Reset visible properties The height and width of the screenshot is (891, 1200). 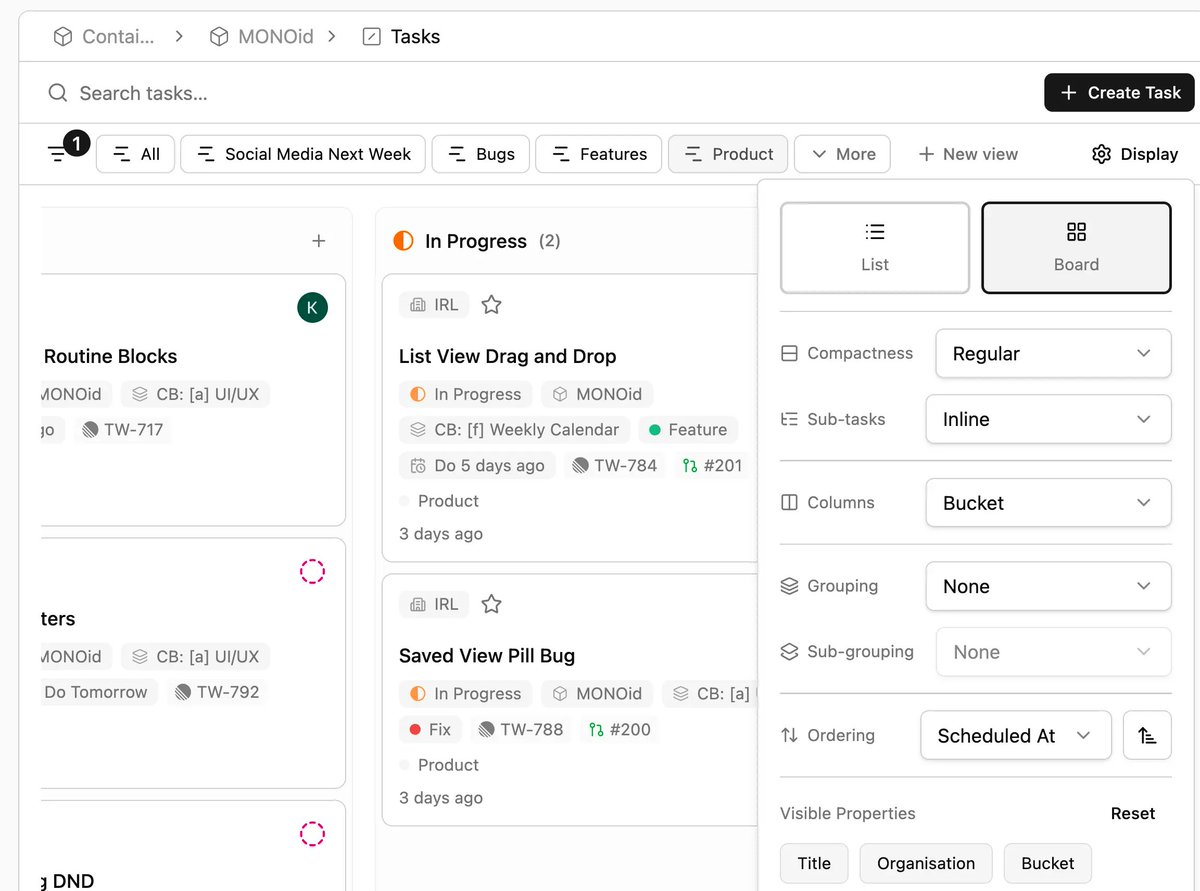(1133, 813)
